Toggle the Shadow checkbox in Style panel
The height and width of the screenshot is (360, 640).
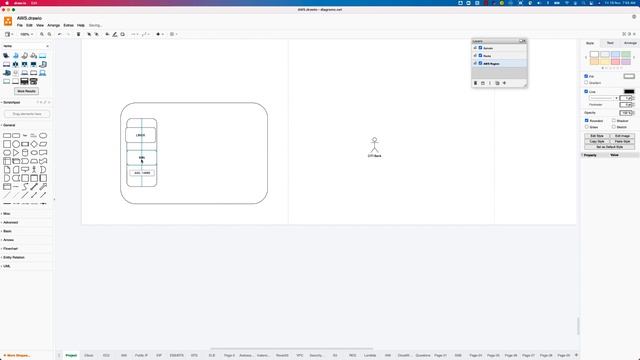tap(613, 121)
